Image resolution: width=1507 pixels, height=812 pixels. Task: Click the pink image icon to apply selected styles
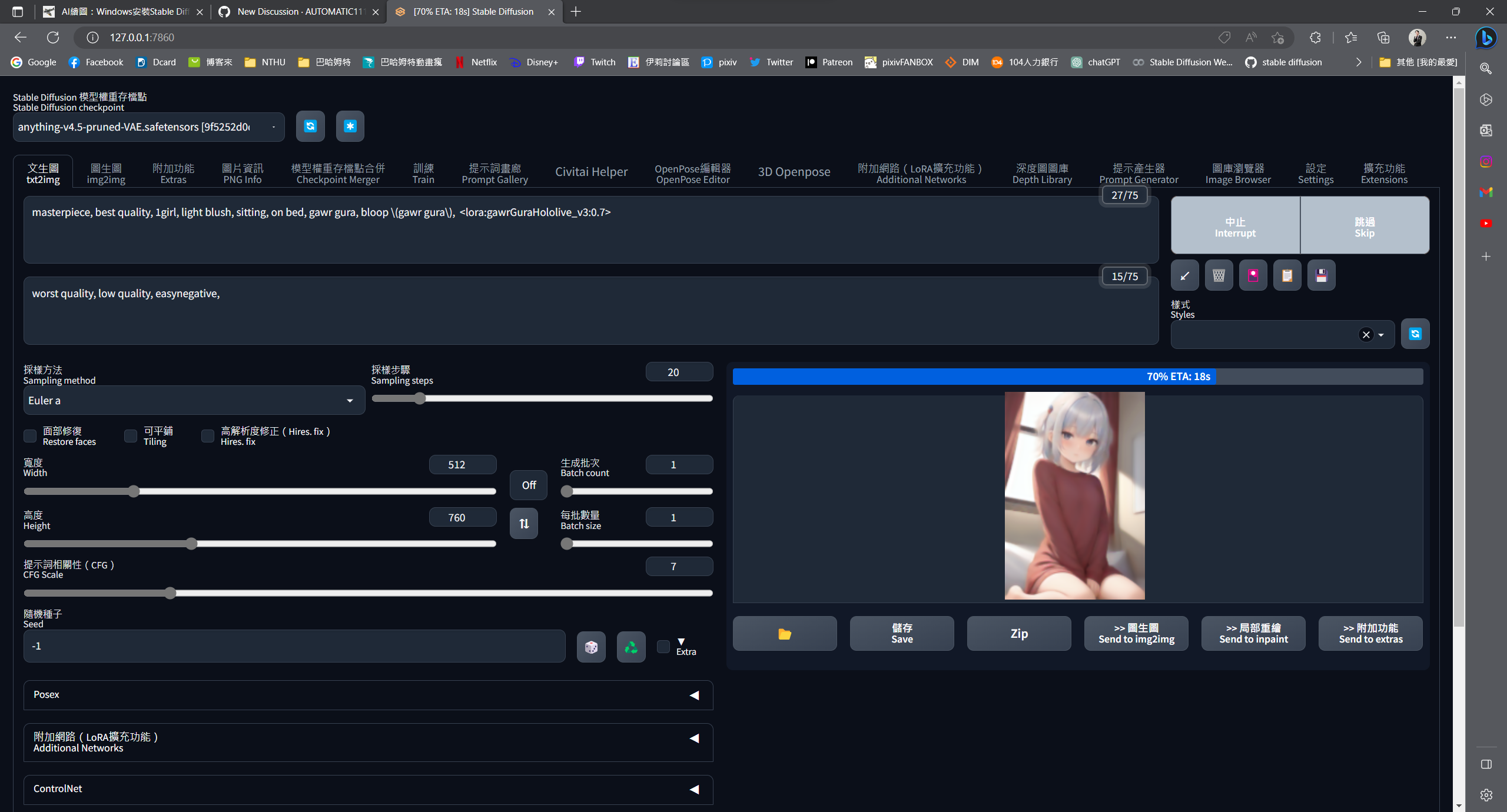coord(1253,275)
